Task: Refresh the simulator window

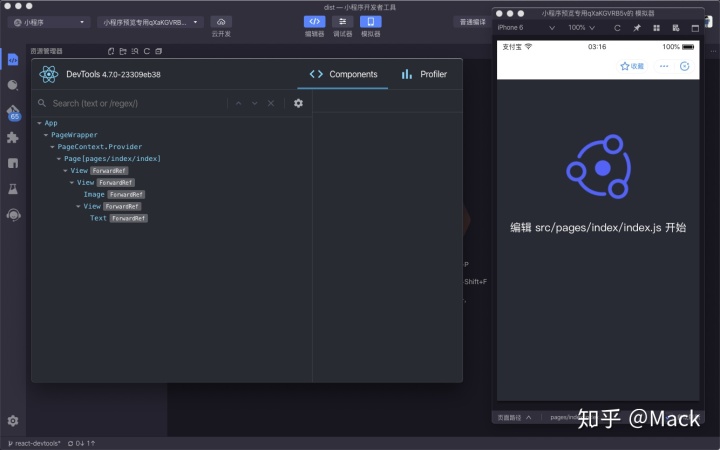Action: coord(617,28)
